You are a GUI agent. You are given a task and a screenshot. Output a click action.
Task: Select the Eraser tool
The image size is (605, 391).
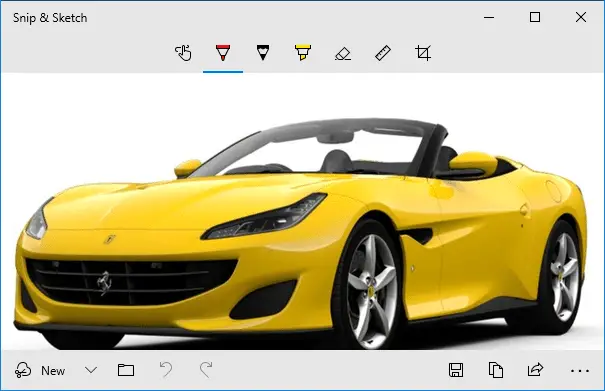(x=343, y=53)
